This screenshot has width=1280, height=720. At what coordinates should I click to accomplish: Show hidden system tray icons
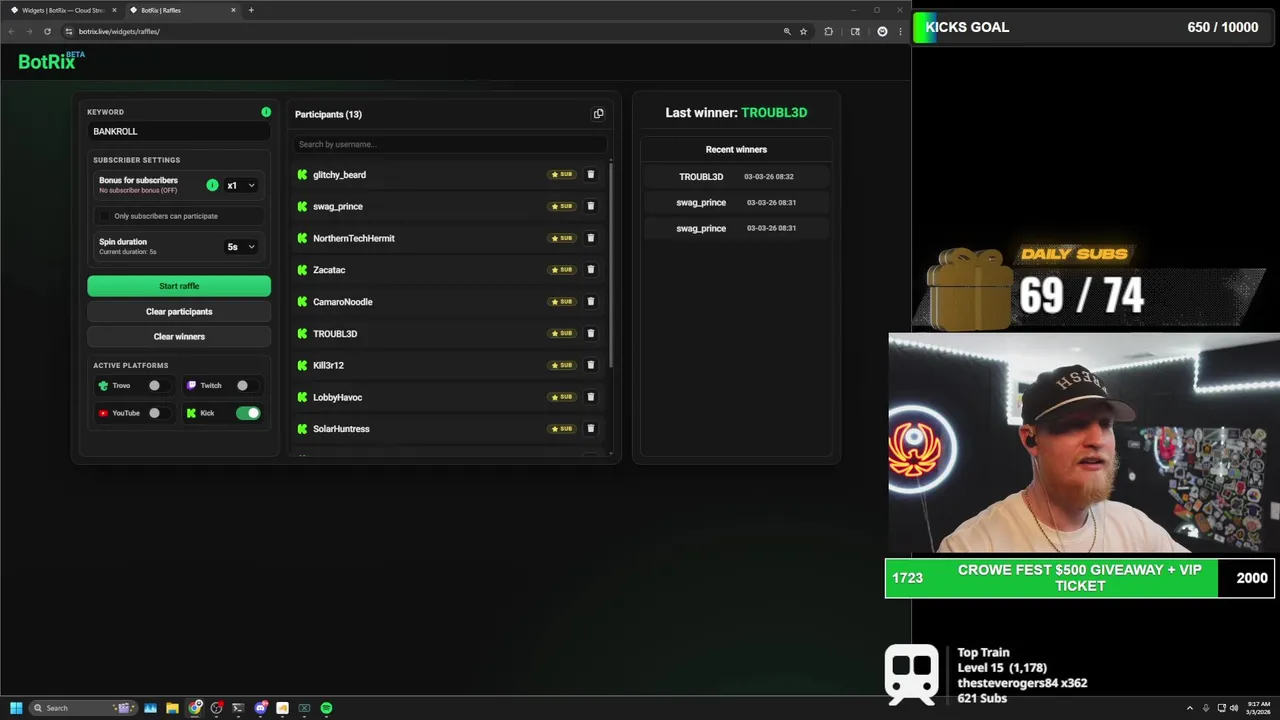[x=1189, y=708]
